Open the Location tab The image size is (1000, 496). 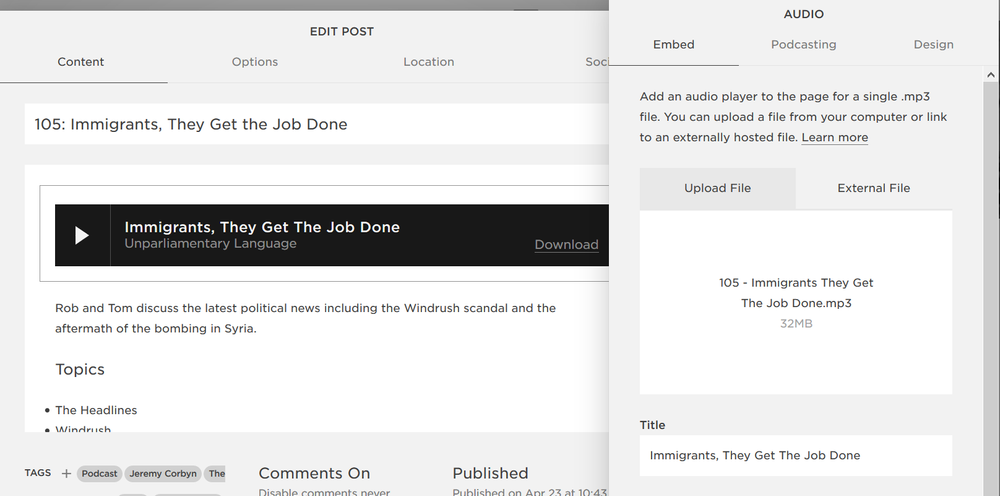[x=429, y=62]
